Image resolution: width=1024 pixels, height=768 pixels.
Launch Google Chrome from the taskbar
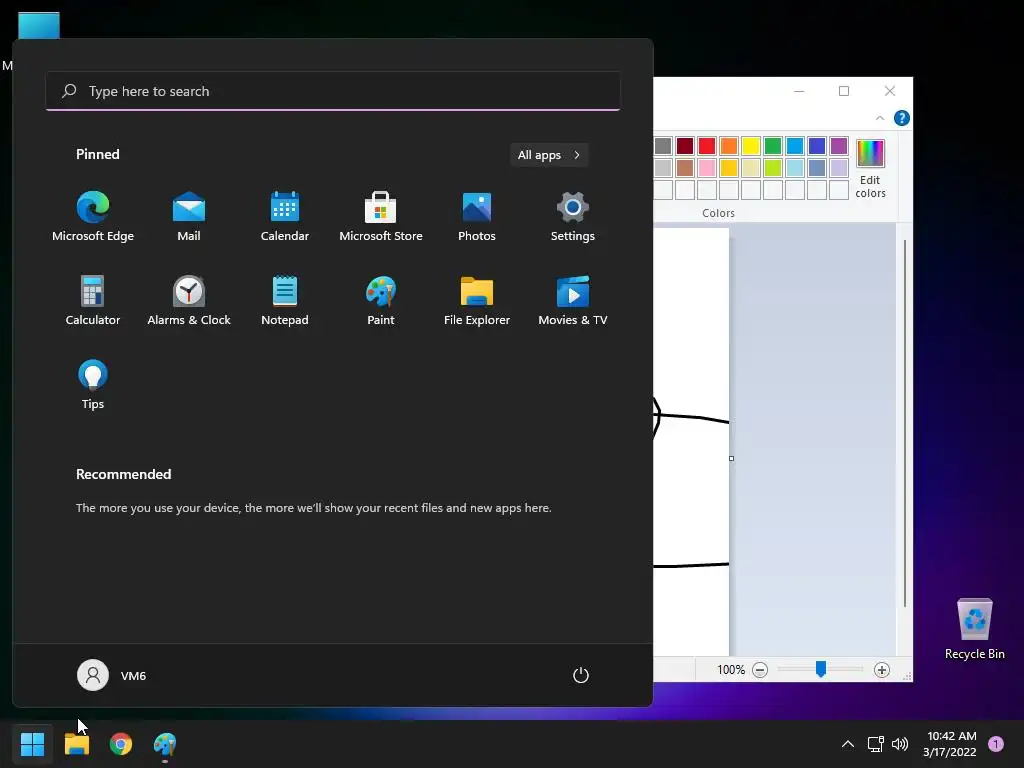coord(121,744)
